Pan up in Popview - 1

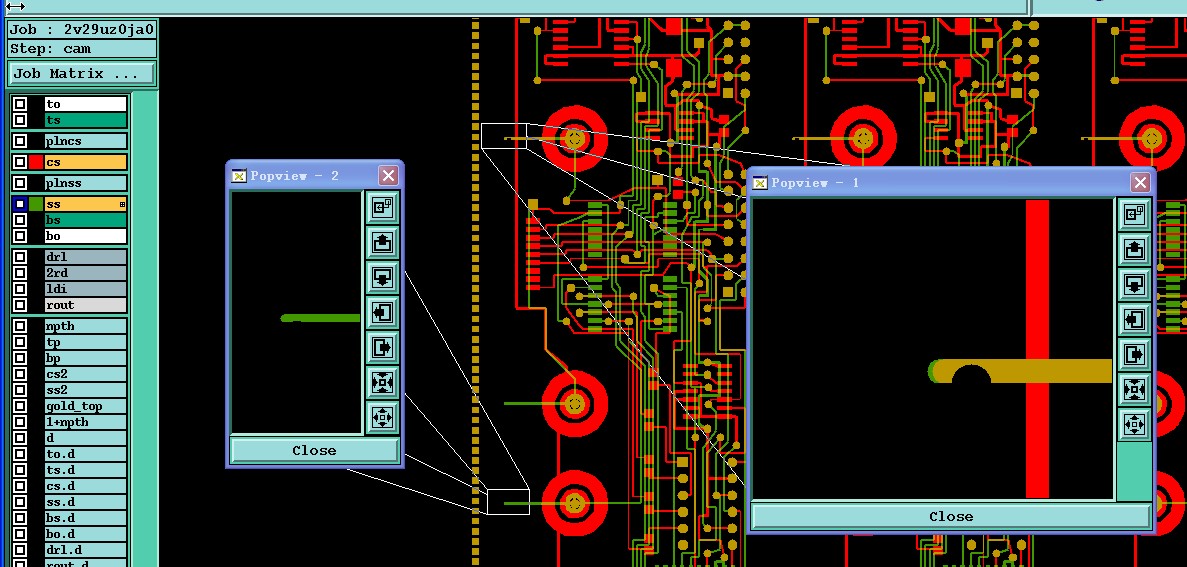click(x=1134, y=249)
